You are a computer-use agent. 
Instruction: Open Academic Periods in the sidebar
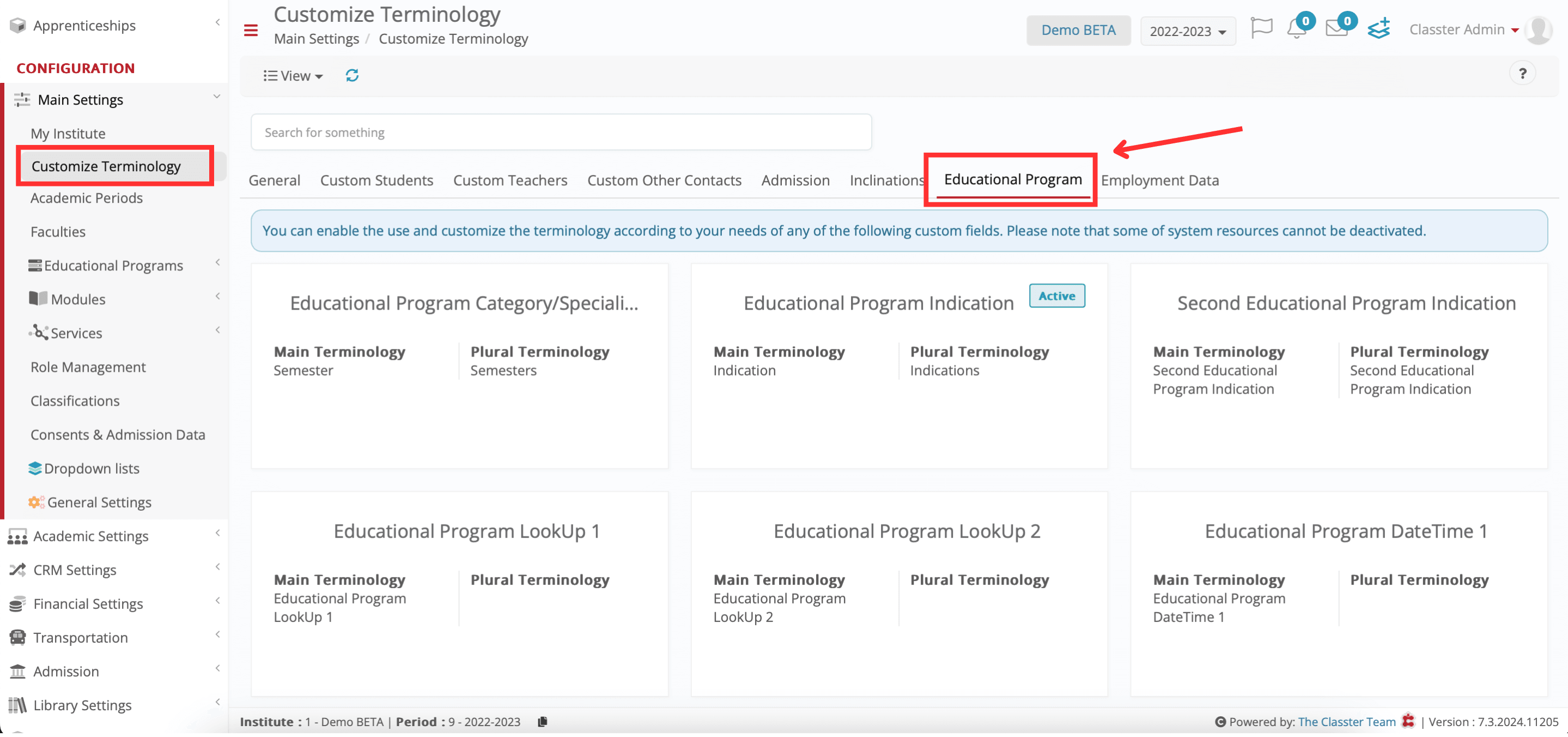pos(87,198)
